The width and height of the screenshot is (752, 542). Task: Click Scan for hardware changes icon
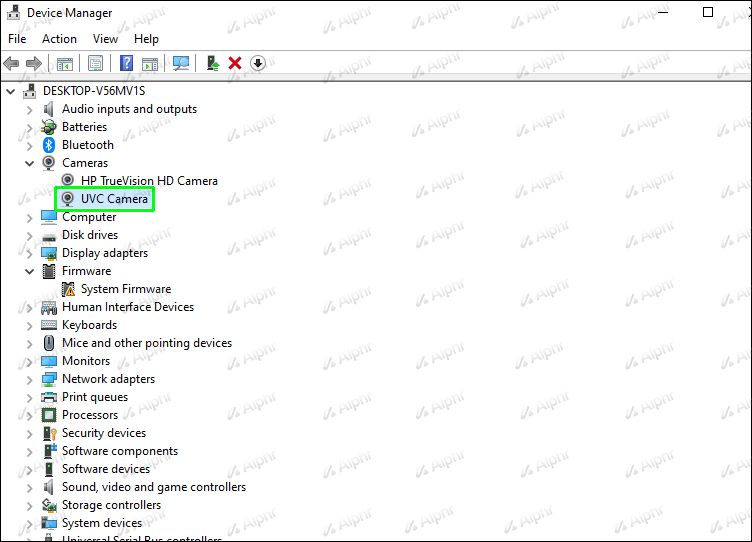(181, 63)
